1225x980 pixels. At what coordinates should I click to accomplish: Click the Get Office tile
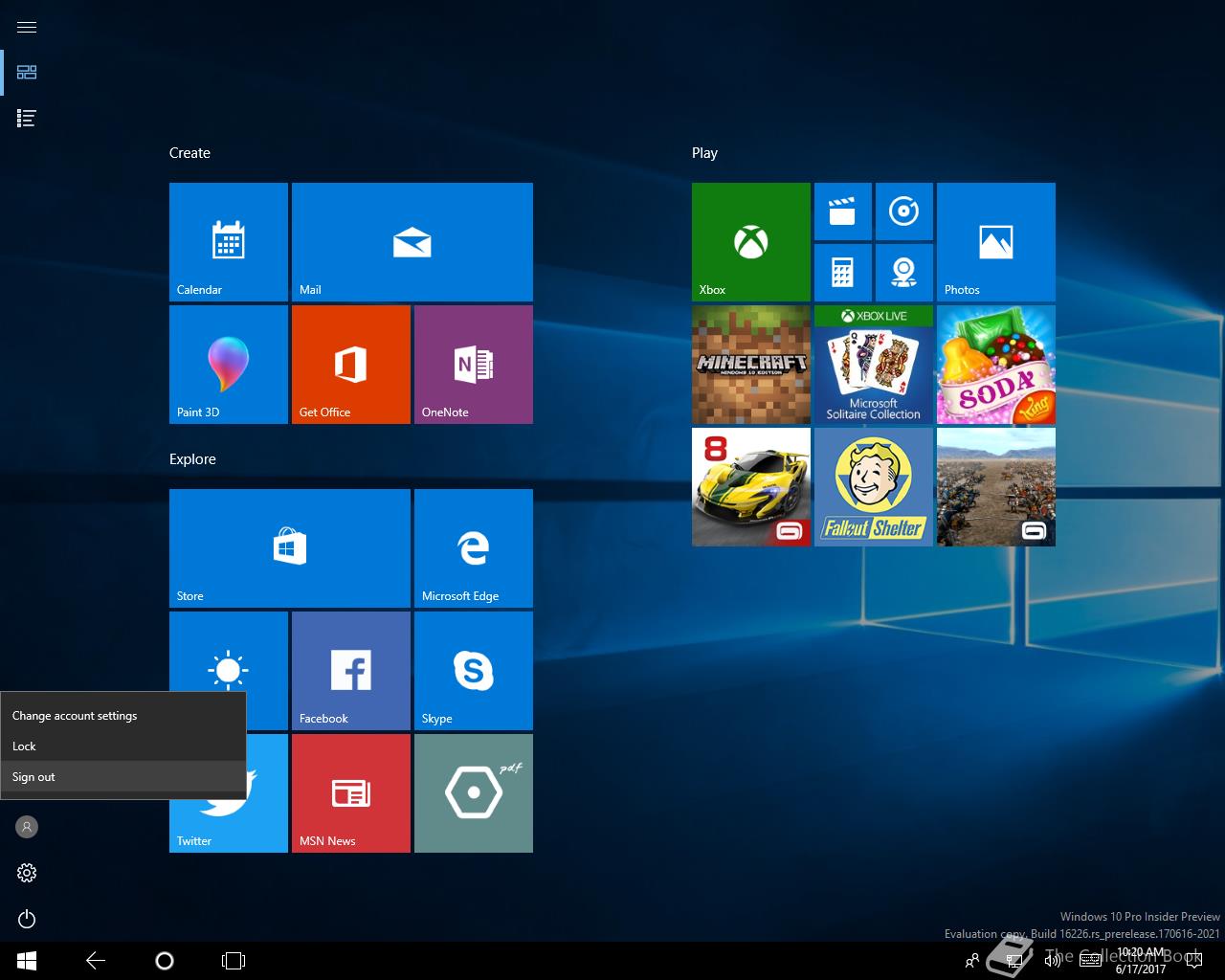point(351,365)
